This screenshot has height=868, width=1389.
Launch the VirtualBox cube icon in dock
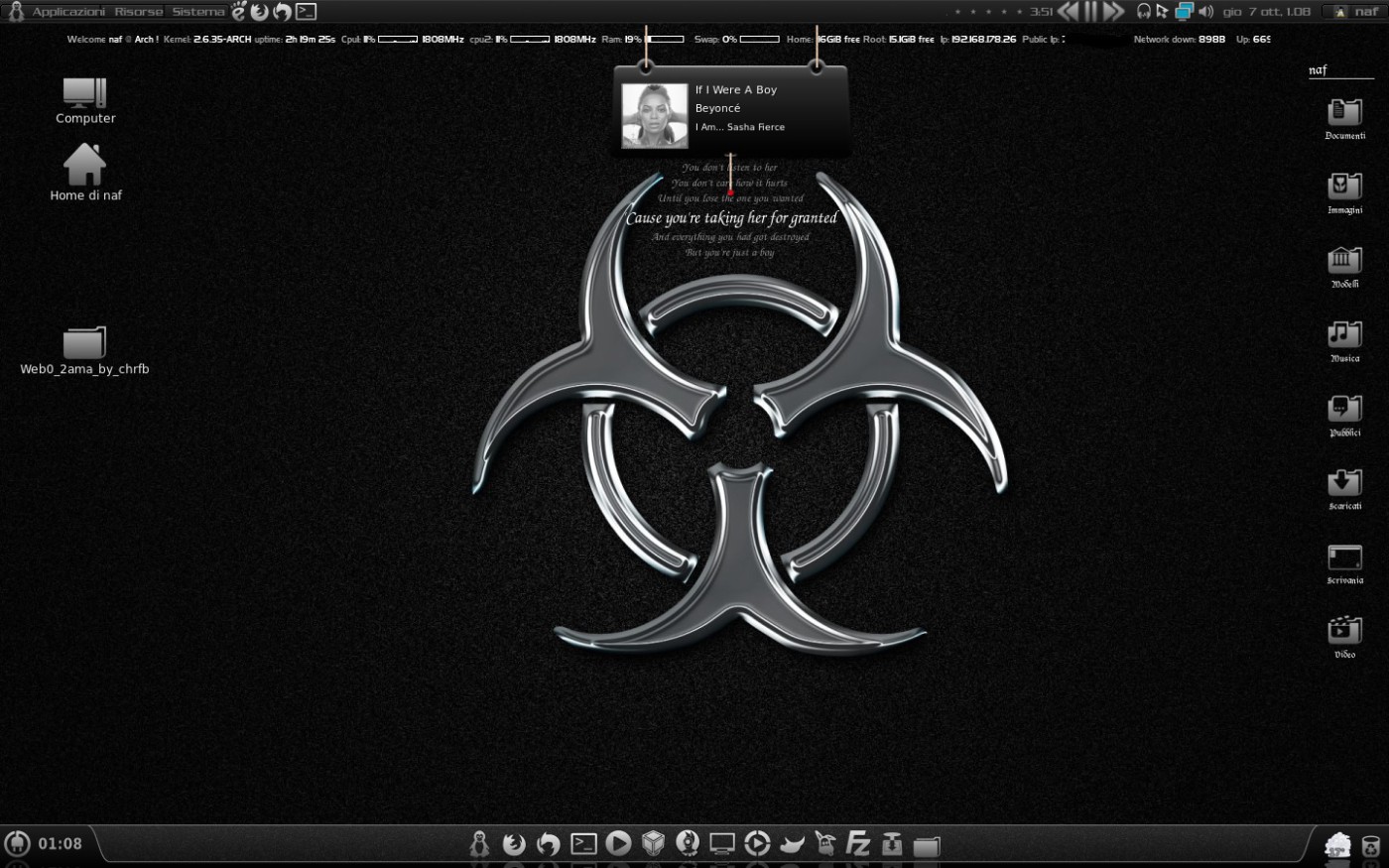(653, 843)
